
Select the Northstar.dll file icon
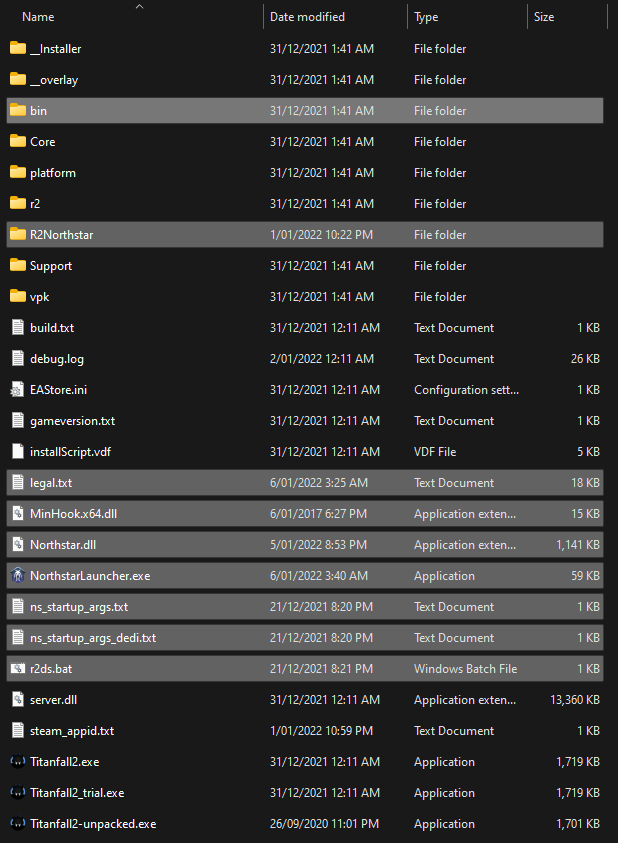pos(17,545)
